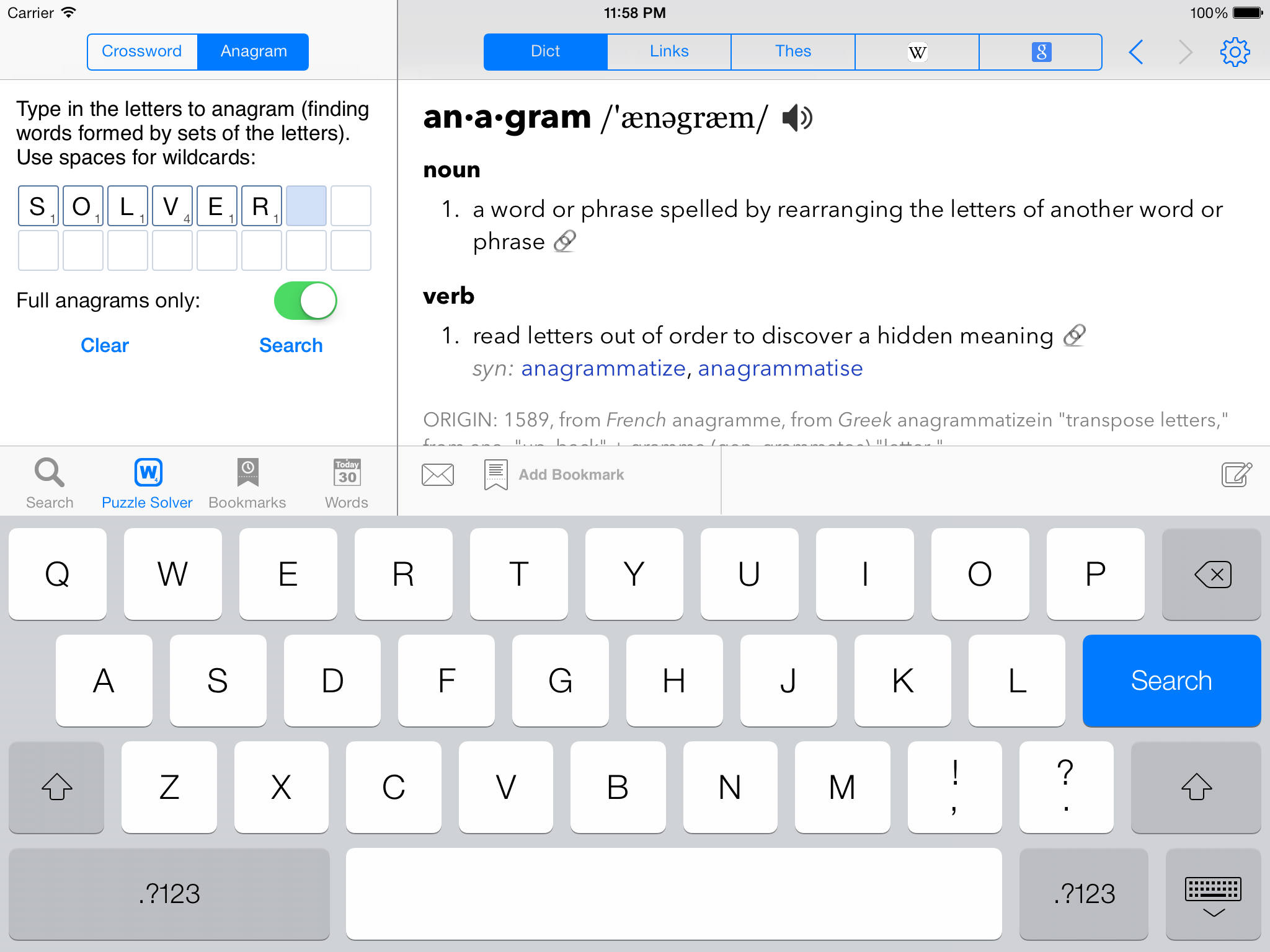
Task: Open the Google search tab icon
Action: pos(1041,52)
